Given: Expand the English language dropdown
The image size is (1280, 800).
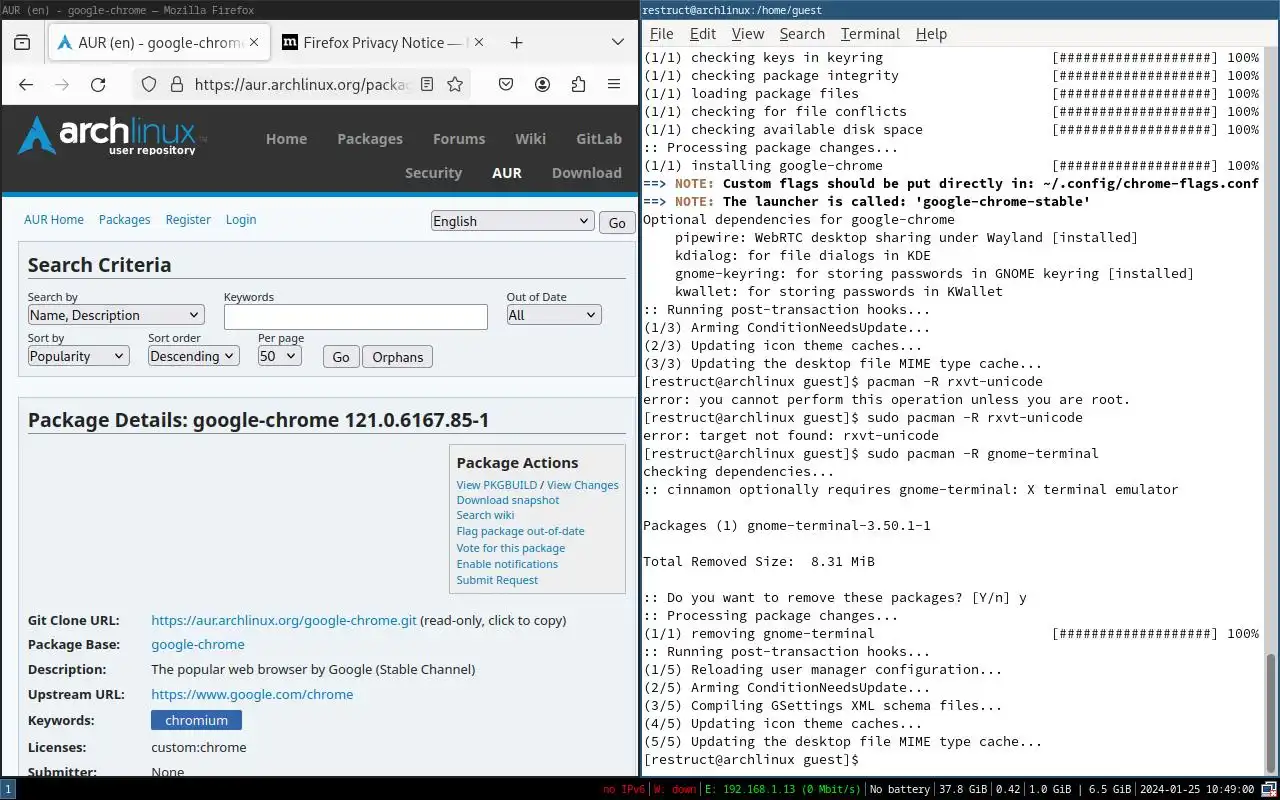Looking at the screenshot, I should [x=513, y=221].
